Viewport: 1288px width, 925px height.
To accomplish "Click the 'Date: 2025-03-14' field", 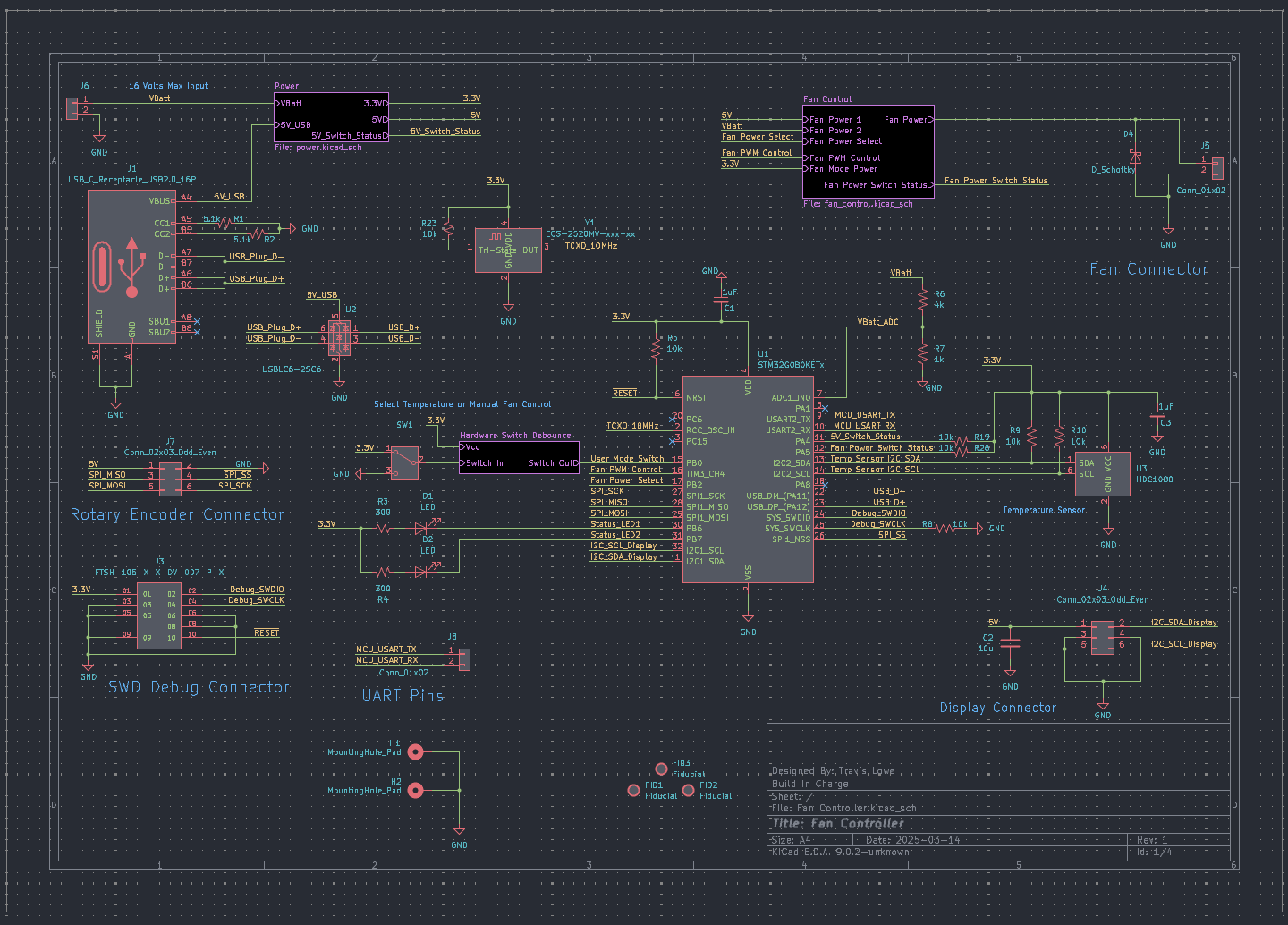I will click(x=913, y=840).
